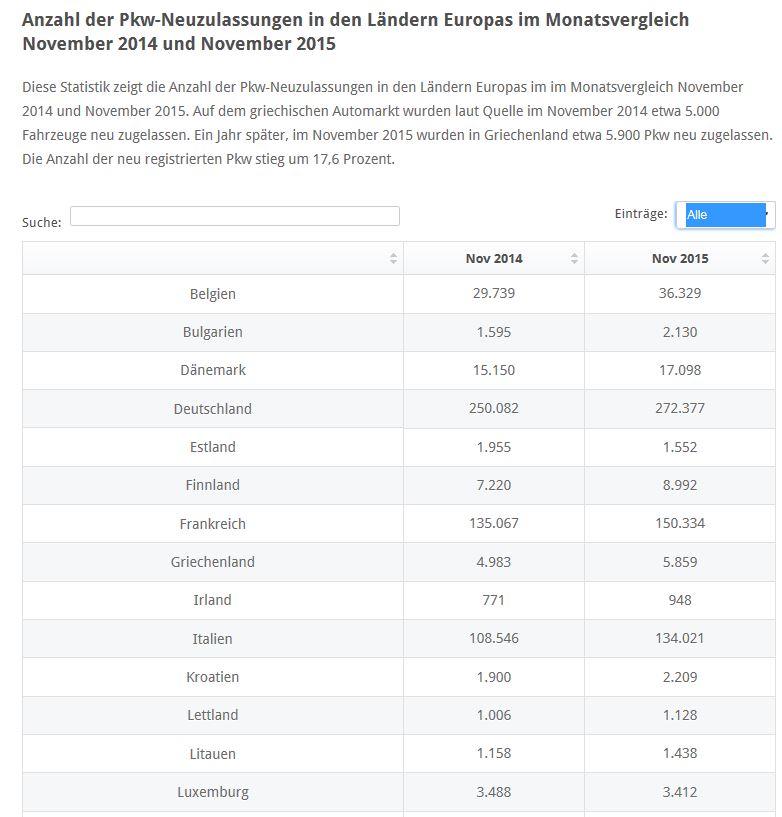Focus the Suche search field
This screenshot has height=817, width=782.
click(235, 216)
